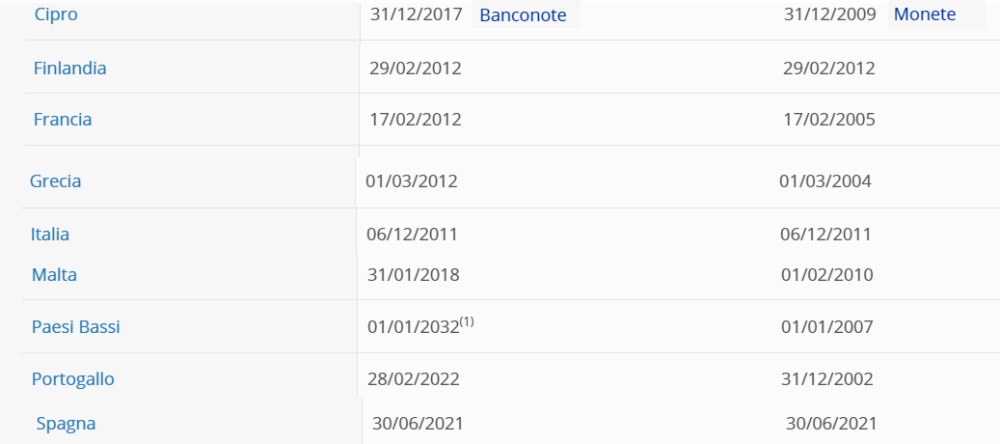
Task: Click the Malta link
Action: (x=54, y=274)
